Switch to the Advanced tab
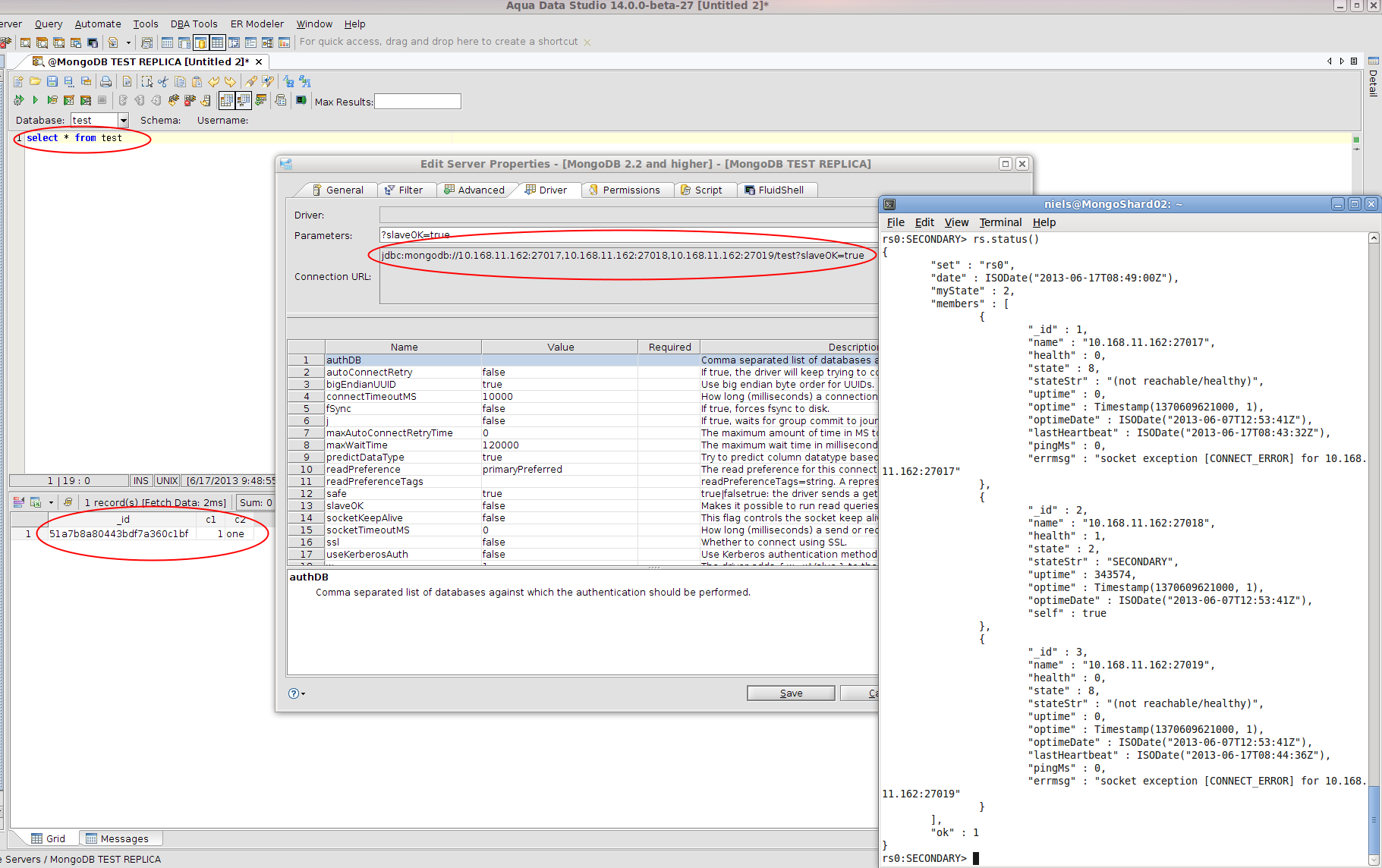This screenshot has width=1382, height=868. [x=474, y=190]
